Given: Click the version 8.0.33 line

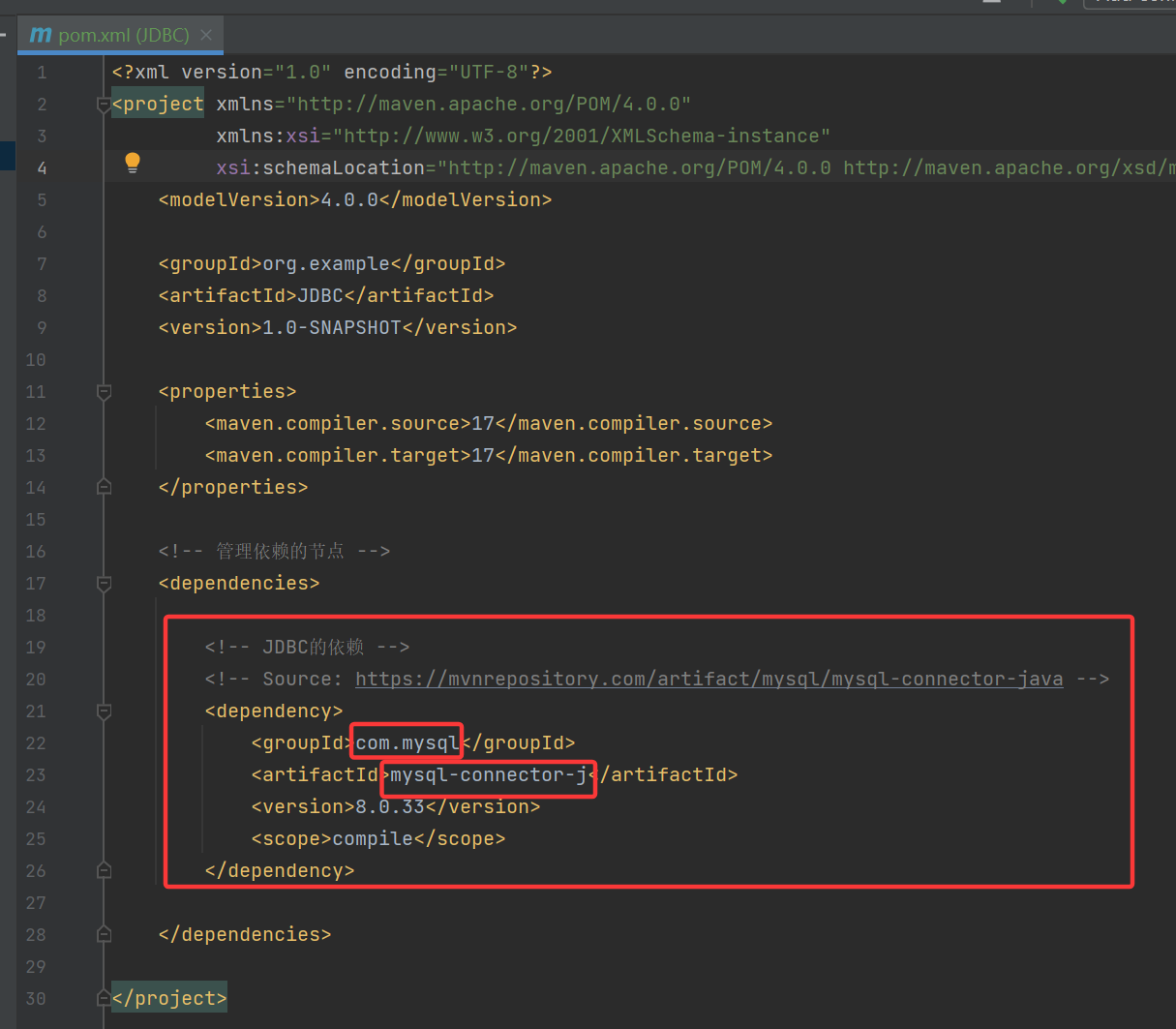Looking at the screenshot, I should pos(396,806).
